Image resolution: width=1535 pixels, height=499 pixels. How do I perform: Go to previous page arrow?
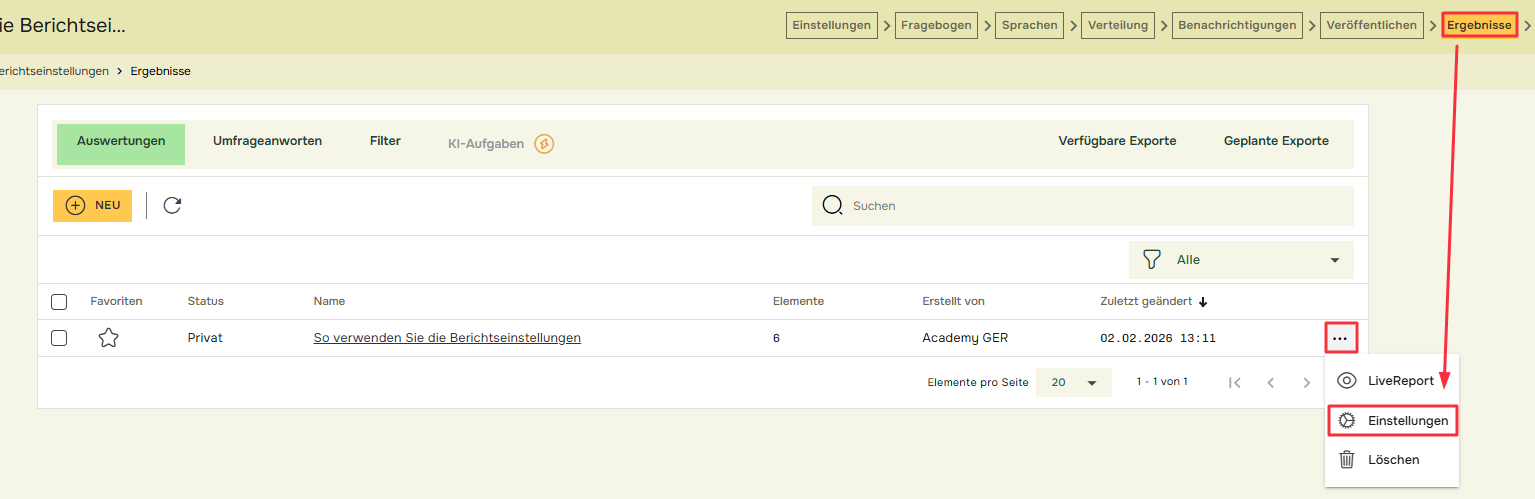coord(1271,382)
